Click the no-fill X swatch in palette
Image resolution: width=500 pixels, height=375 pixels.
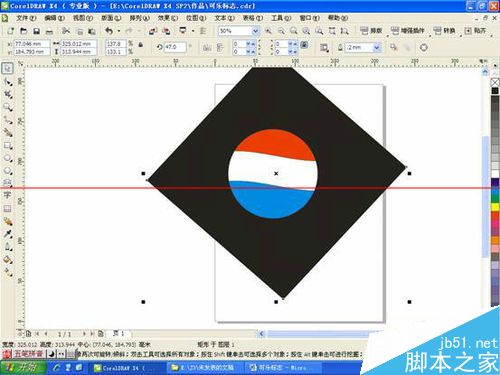point(495,82)
